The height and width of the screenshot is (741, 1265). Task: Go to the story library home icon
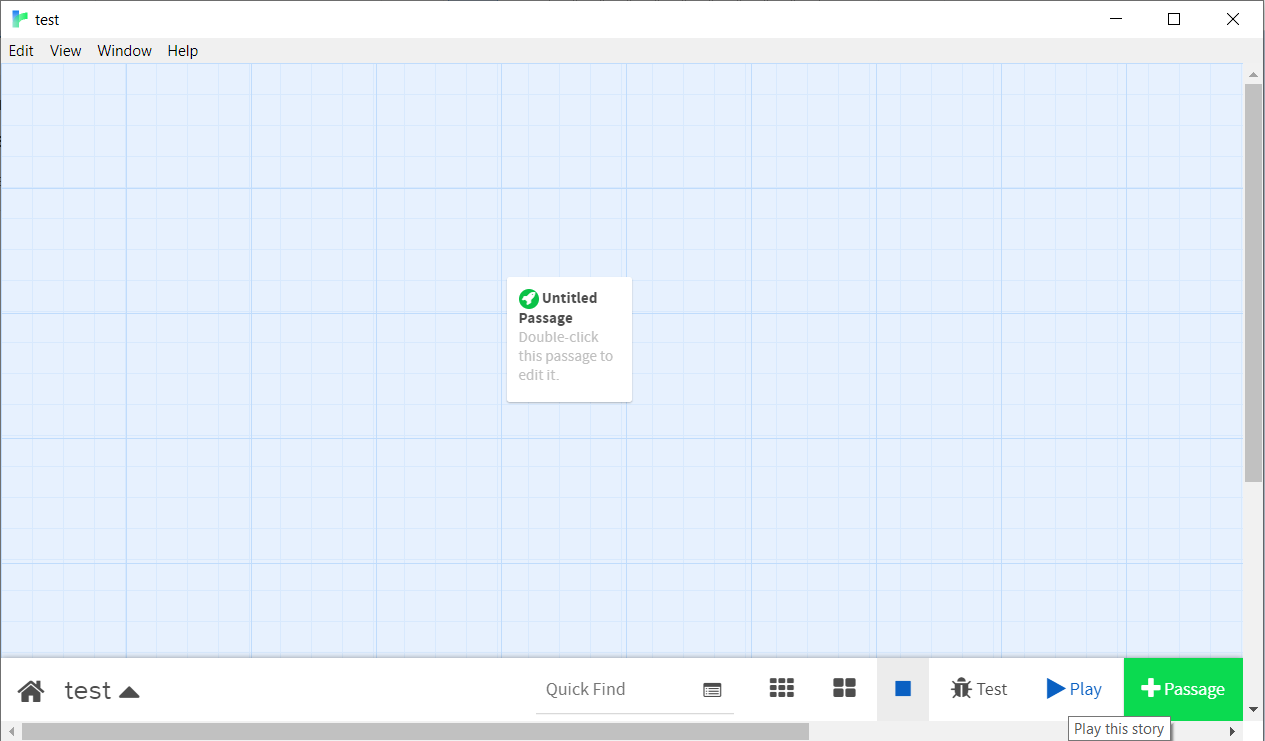[x=31, y=690]
